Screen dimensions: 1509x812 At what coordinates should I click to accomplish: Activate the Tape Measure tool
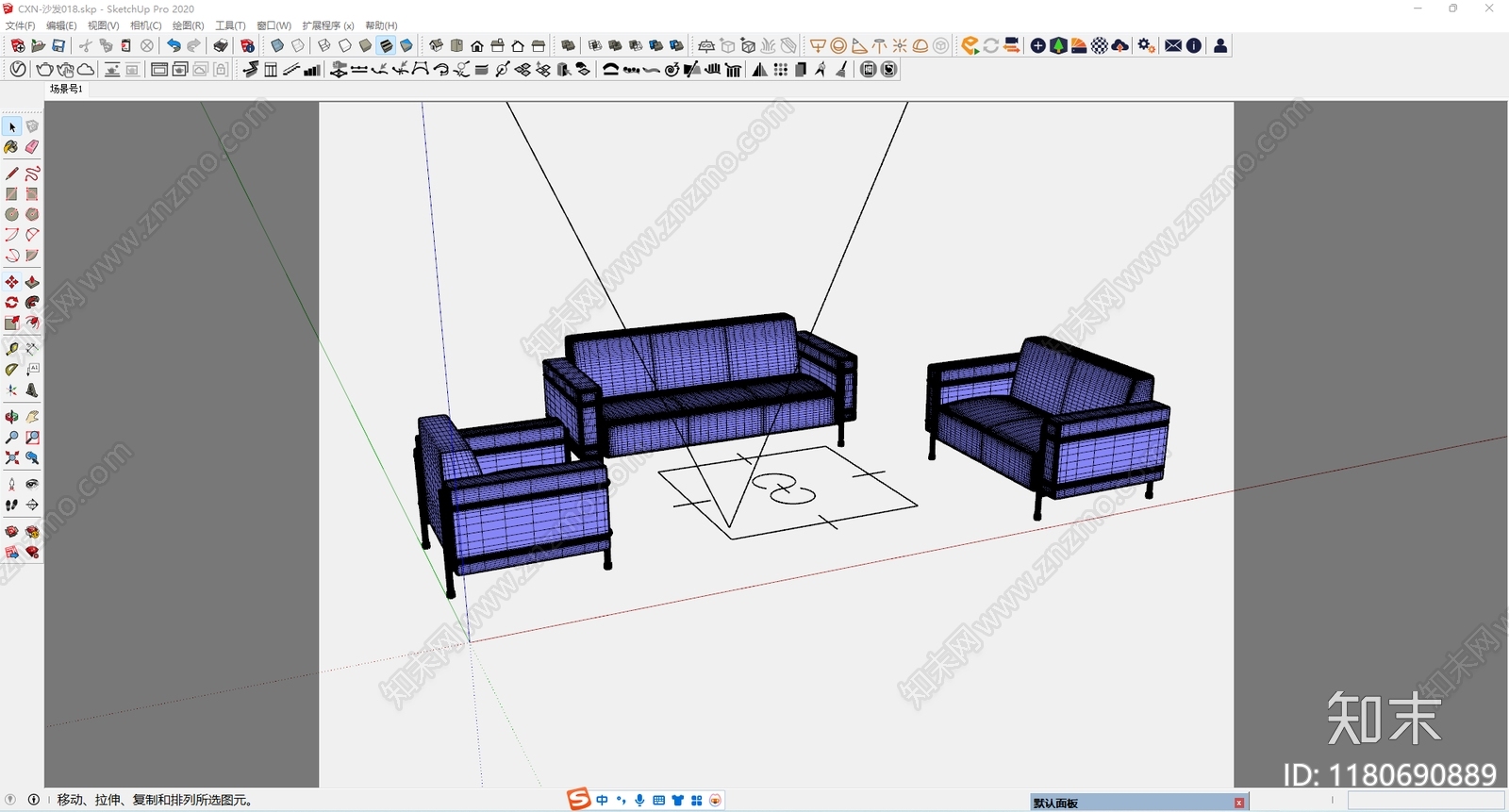(12, 349)
